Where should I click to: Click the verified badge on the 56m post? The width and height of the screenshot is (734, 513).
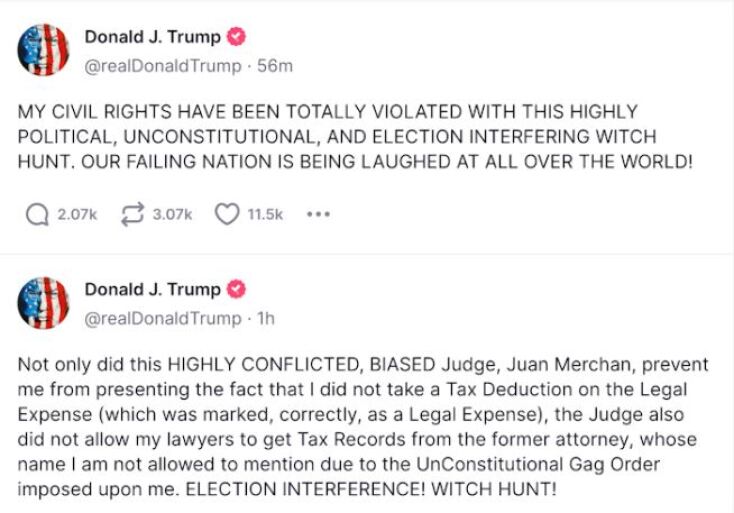[237, 38]
